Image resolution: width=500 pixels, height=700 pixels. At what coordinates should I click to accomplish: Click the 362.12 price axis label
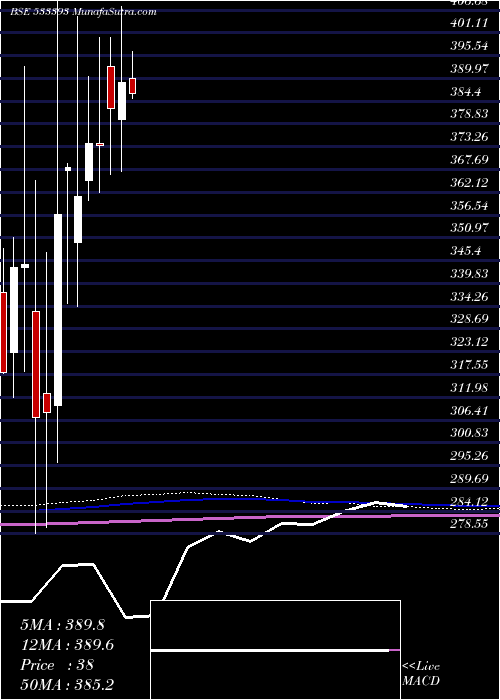pos(469,183)
